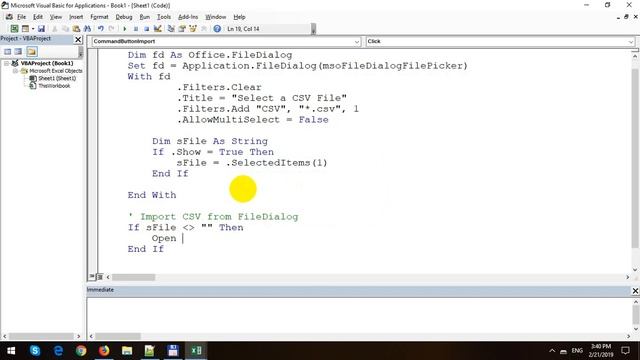640x360 pixels.
Task: Show hidden system tray icons chevron
Action: (x=552, y=351)
